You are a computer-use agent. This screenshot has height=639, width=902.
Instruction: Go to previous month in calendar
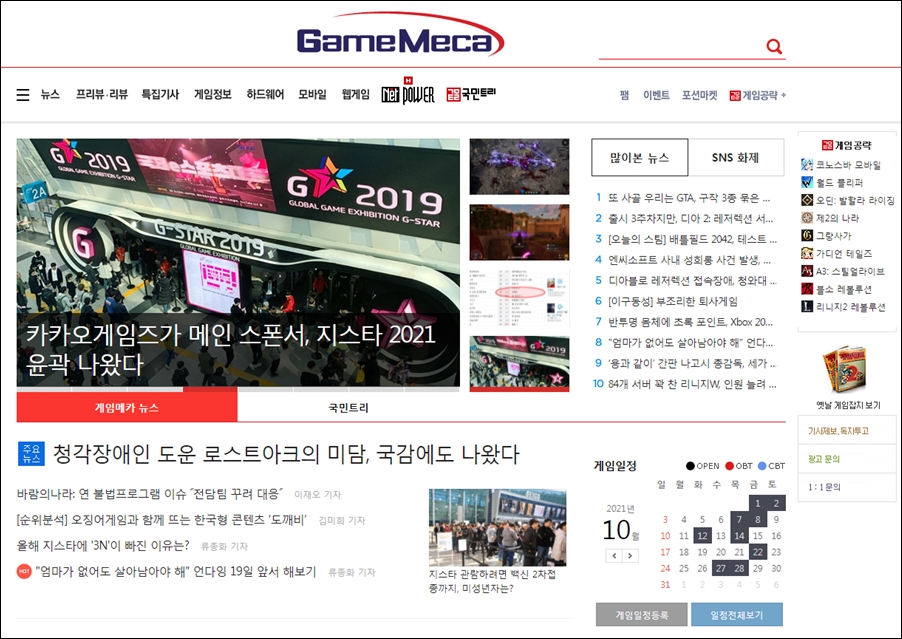click(614, 556)
